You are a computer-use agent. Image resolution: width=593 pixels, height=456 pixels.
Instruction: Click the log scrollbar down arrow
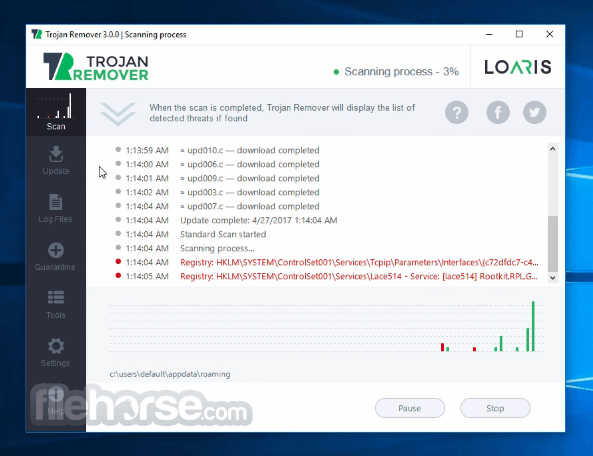click(x=553, y=278)
